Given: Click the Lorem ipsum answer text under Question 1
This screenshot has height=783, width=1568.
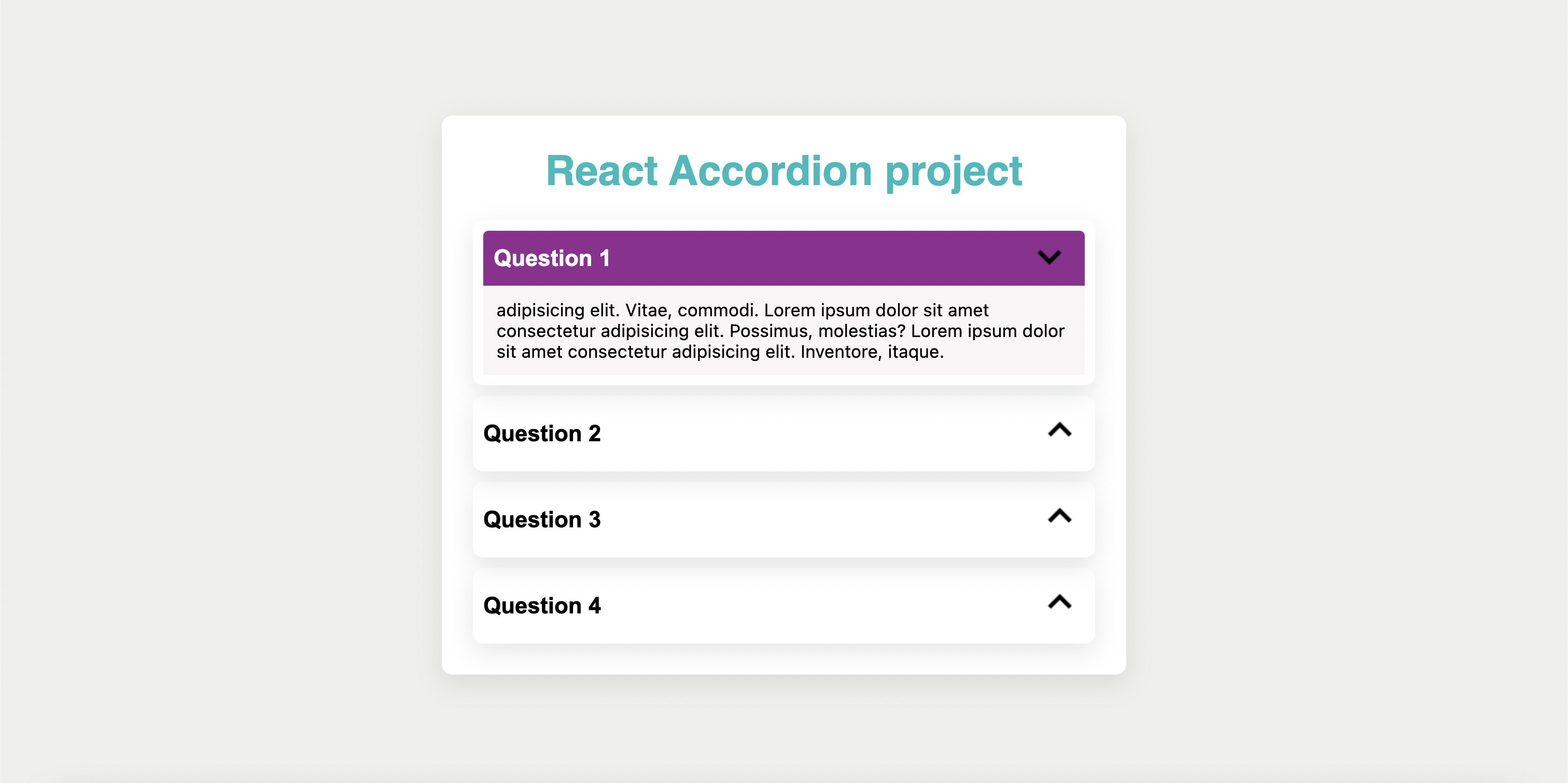Looking at the screenshot, I should (x=780, y=331).
